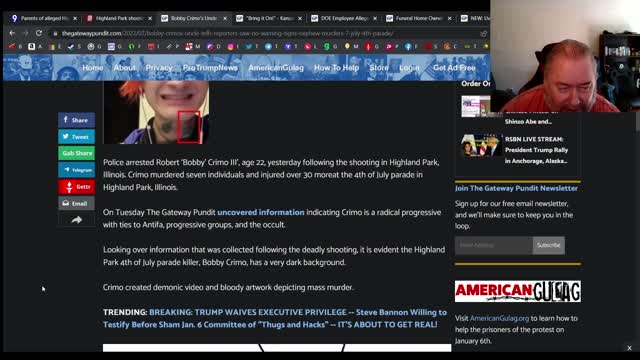Click Home in the site navigation
The height and width of the screenshot is (360, 640).
click(x=93, y=68)
